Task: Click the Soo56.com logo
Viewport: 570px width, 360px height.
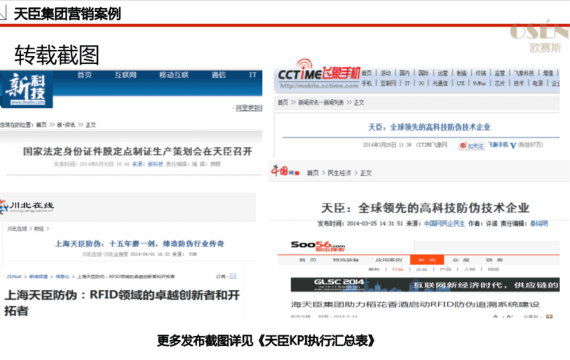Action: 318,246
